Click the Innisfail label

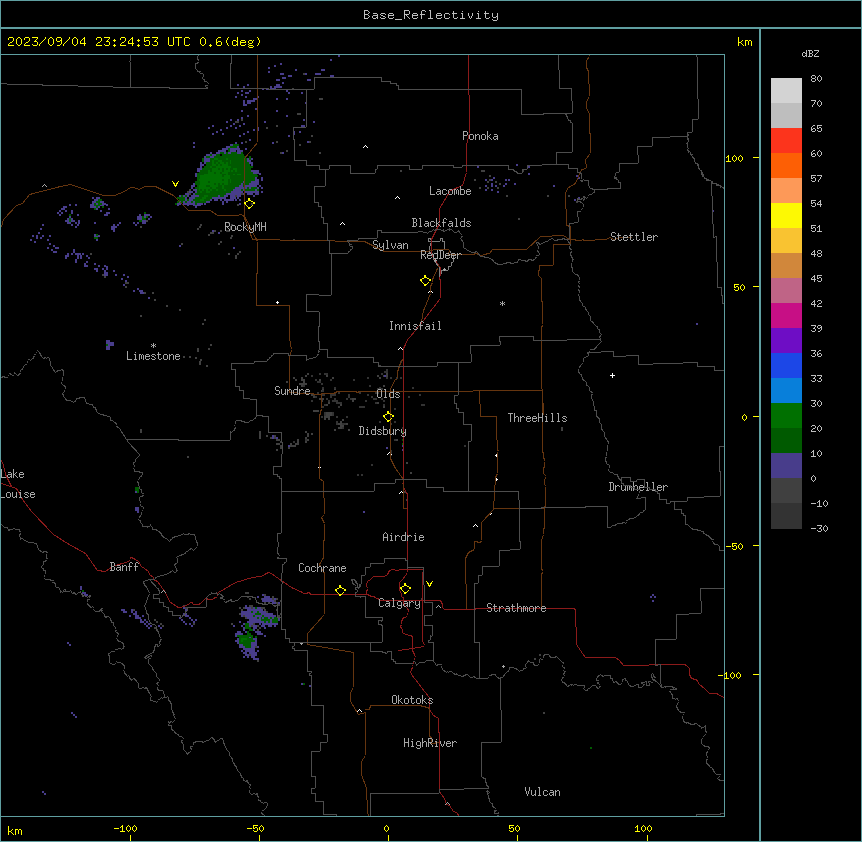[x=415, y=326]
